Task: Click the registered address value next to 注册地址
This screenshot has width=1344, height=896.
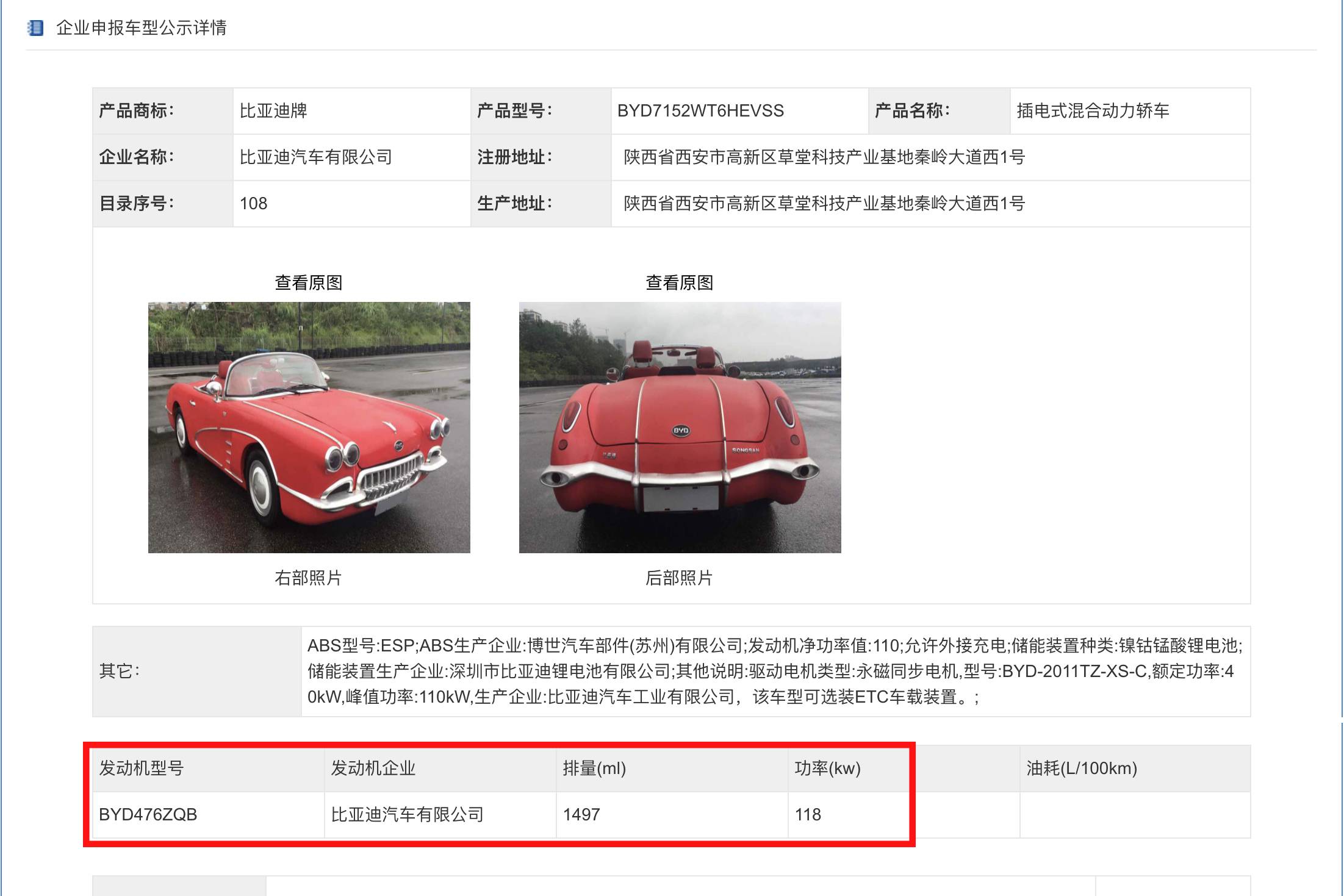Action: (x=824, y=157)
